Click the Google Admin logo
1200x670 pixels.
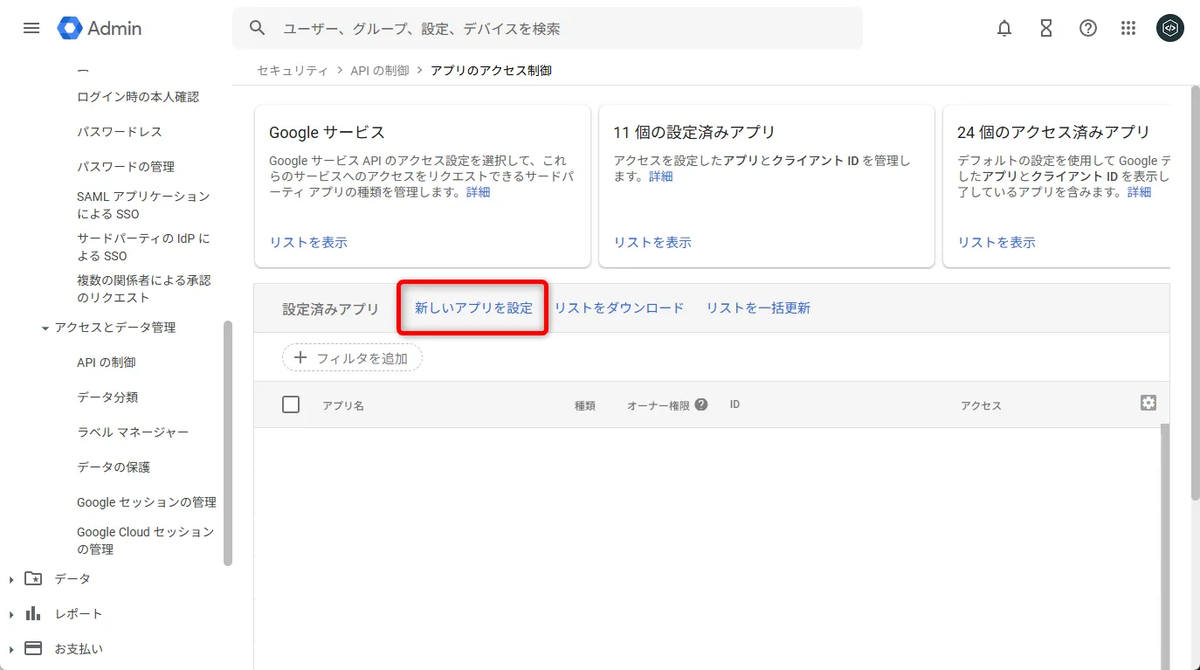pyautogui.click(x=97, y=28)
